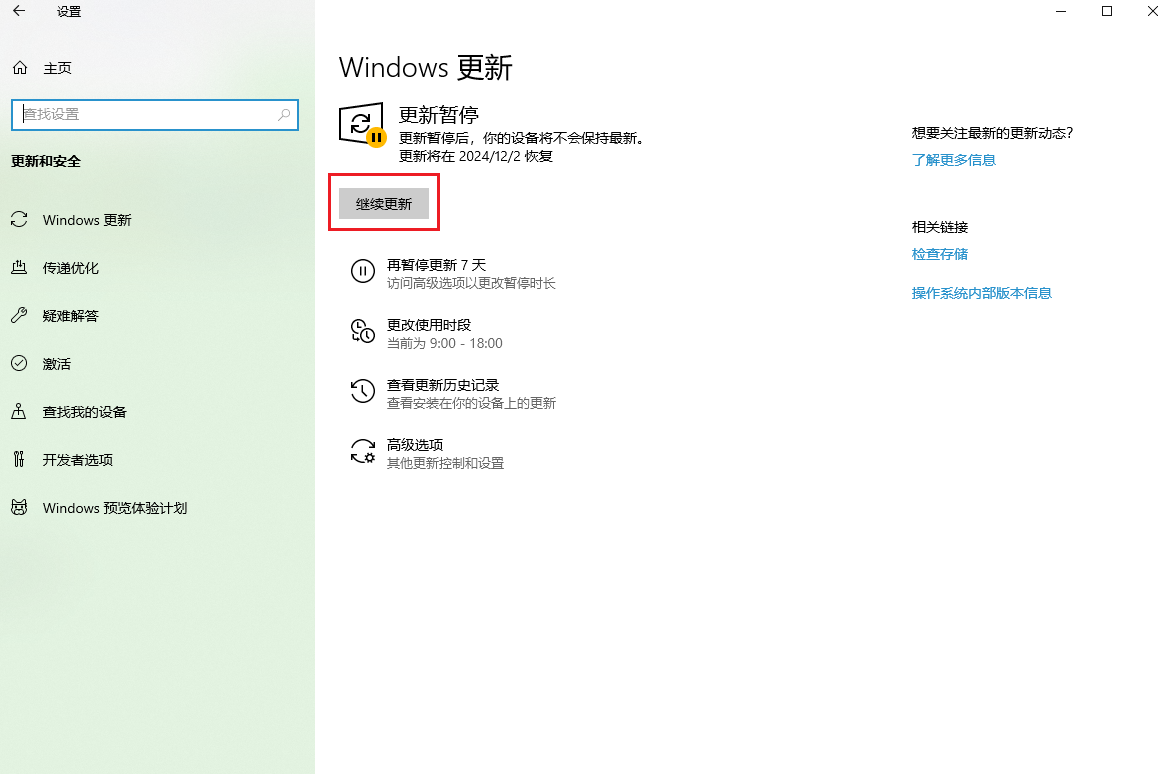This screenshot has height=774, width=1168.
Task: Click the 疑难解答 wrench icon
Action: tap(20, 315)
